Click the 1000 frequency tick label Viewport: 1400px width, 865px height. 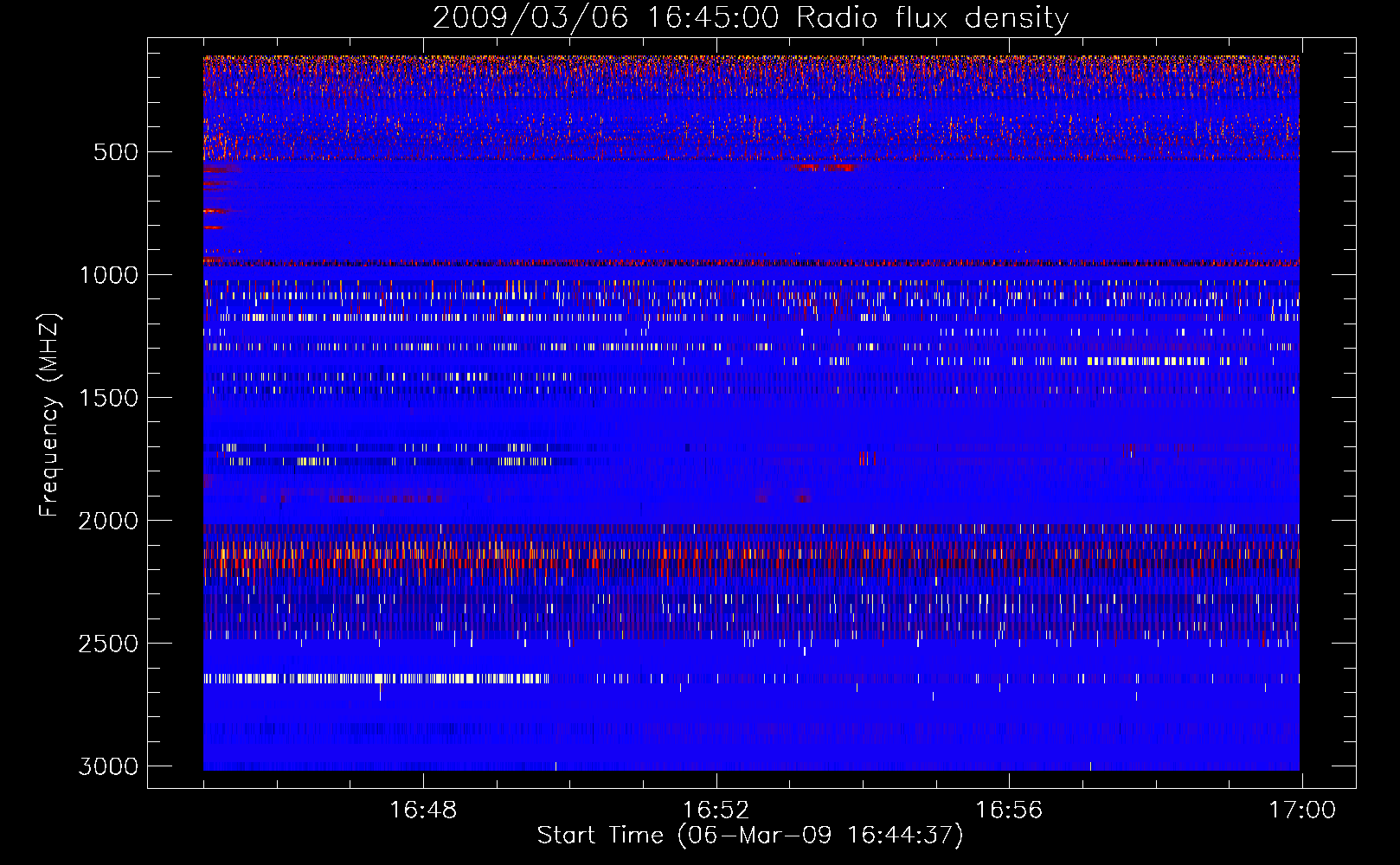click(108, 275)
